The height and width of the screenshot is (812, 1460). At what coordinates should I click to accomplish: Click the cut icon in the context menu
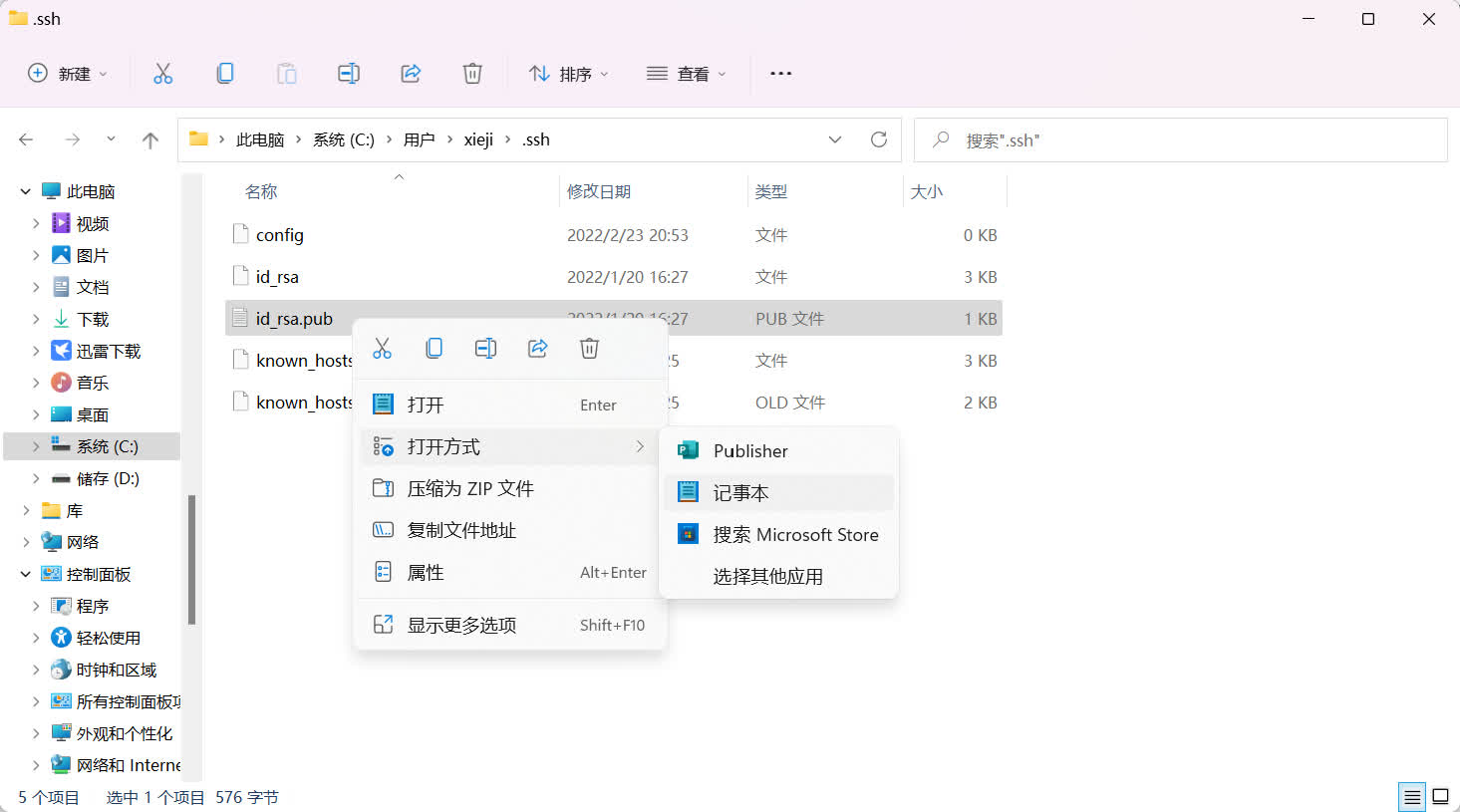click(383, 349)
